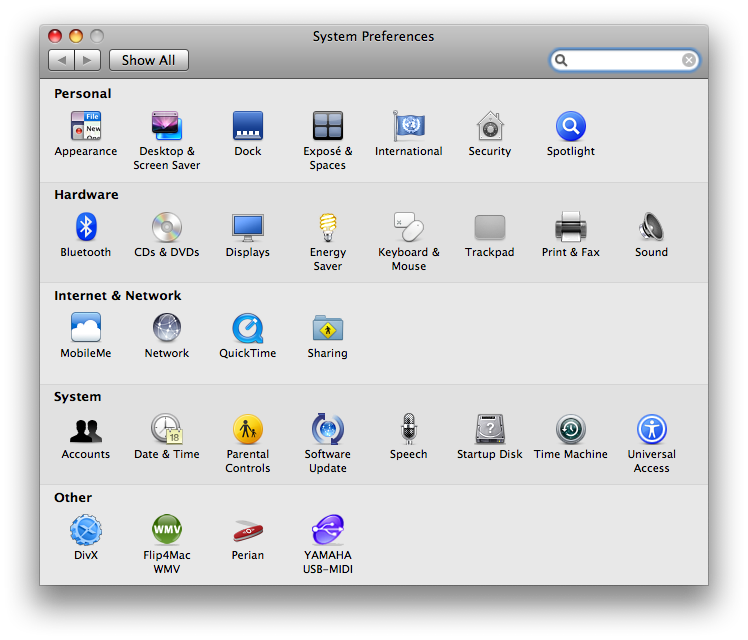Close the System Preferences window
The image size is (748, 640).
click(x=55, y=36)
